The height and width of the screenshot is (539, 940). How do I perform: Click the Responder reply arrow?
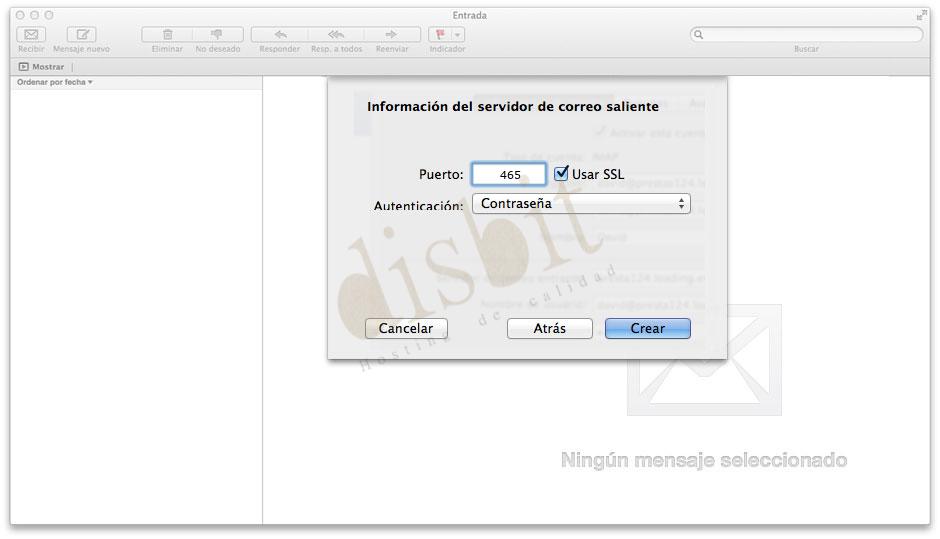pos(280,34)
